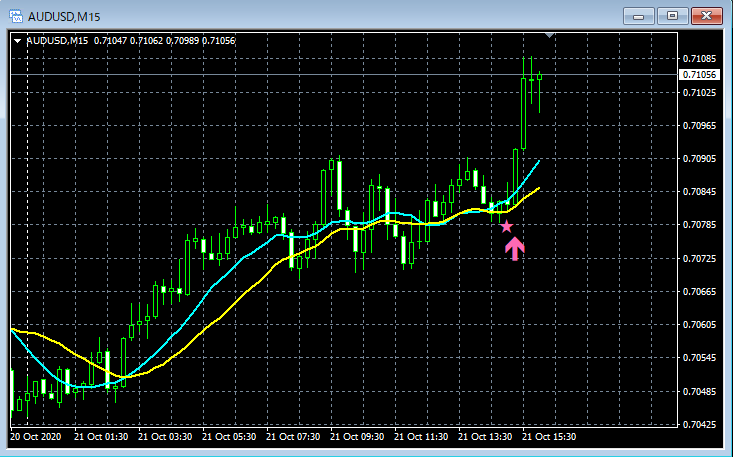Click the 0.70605 price scale label
Screen dimensions: 733x457
699,325
